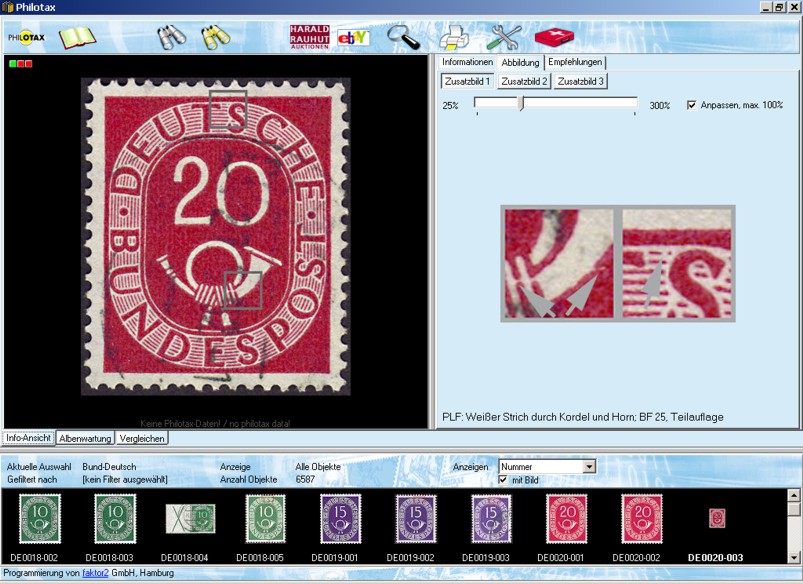Switch to the Empfehlungen tab
The width and height of the screenshot is (803, 584).
click(575, 62)
